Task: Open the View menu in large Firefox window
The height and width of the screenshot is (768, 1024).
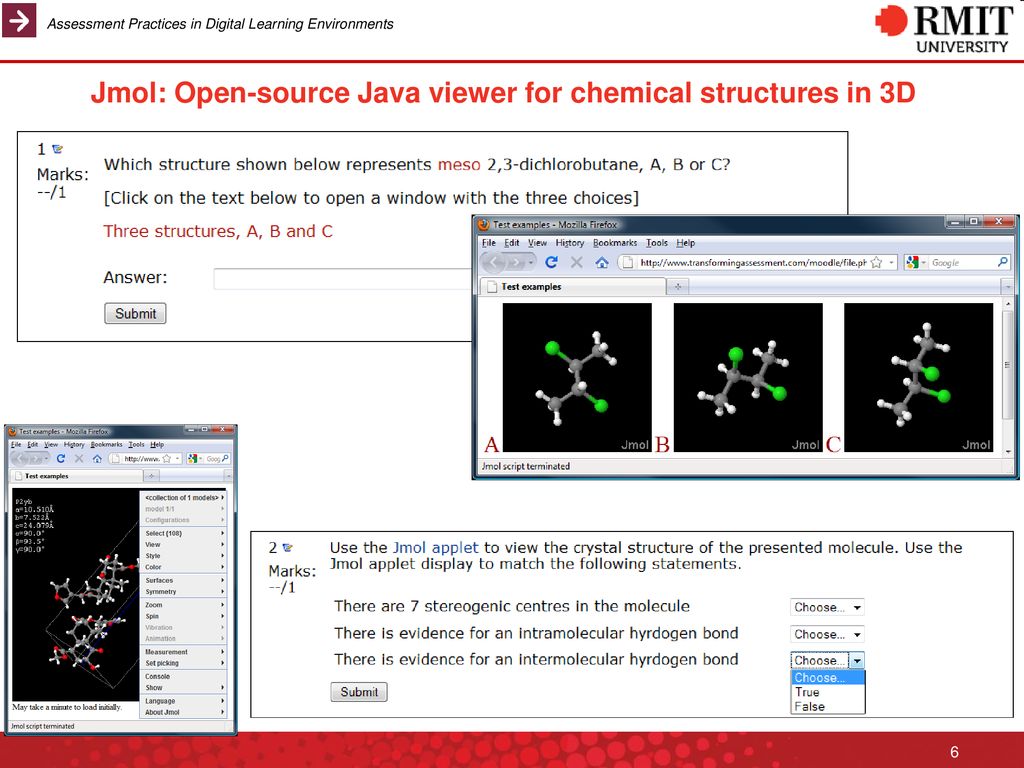Action: tap(537, 242)
